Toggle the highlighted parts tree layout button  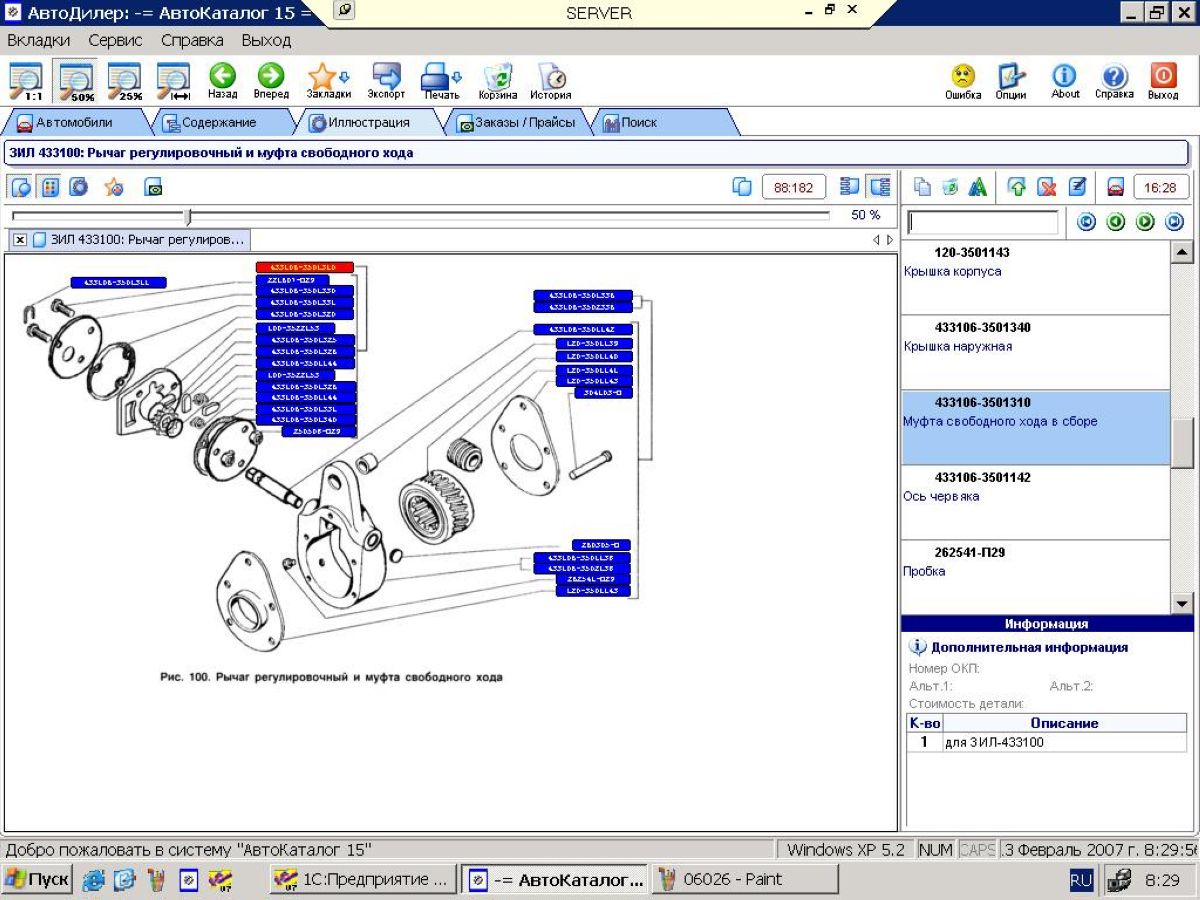(879, 187)
